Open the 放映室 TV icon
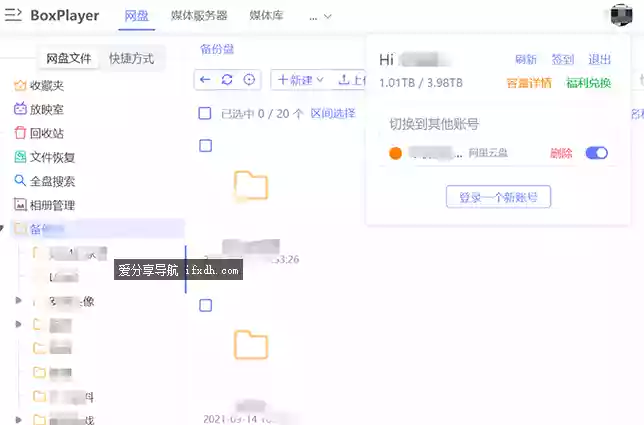Screen dimensions: 644x425 (x=20, y=109)
